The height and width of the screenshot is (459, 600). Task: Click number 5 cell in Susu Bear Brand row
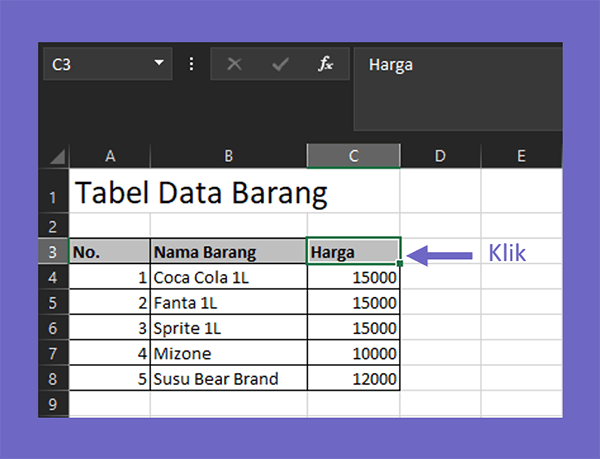click(x=110, y=378)
